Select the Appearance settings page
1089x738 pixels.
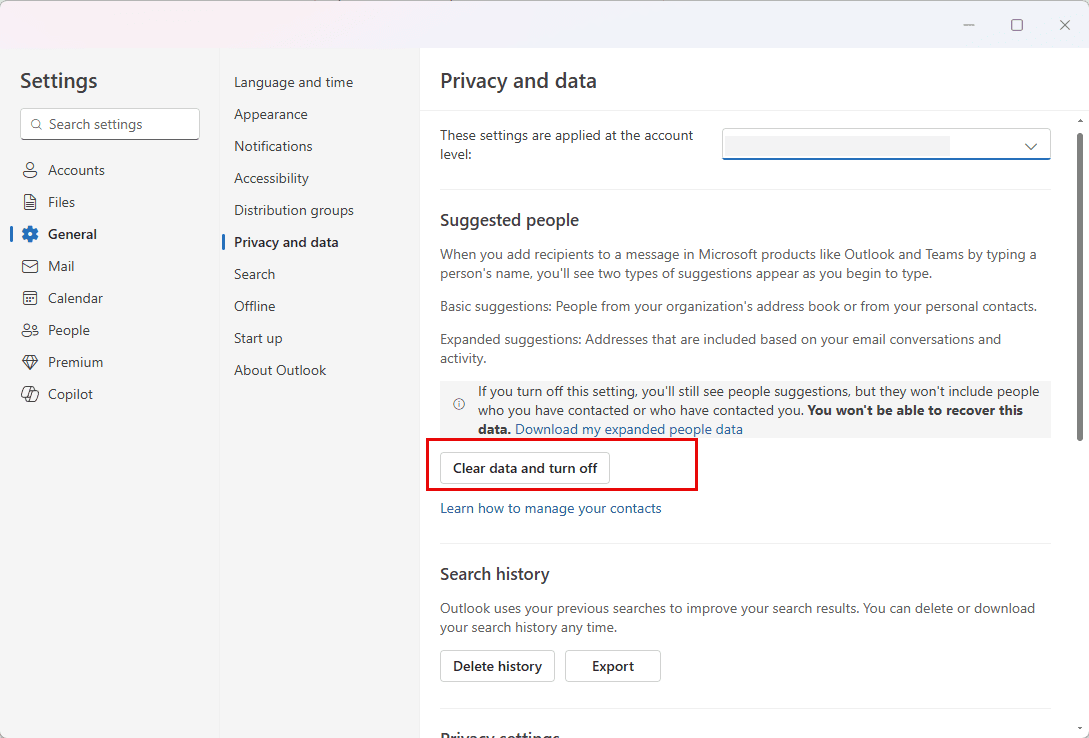(270, 114)
